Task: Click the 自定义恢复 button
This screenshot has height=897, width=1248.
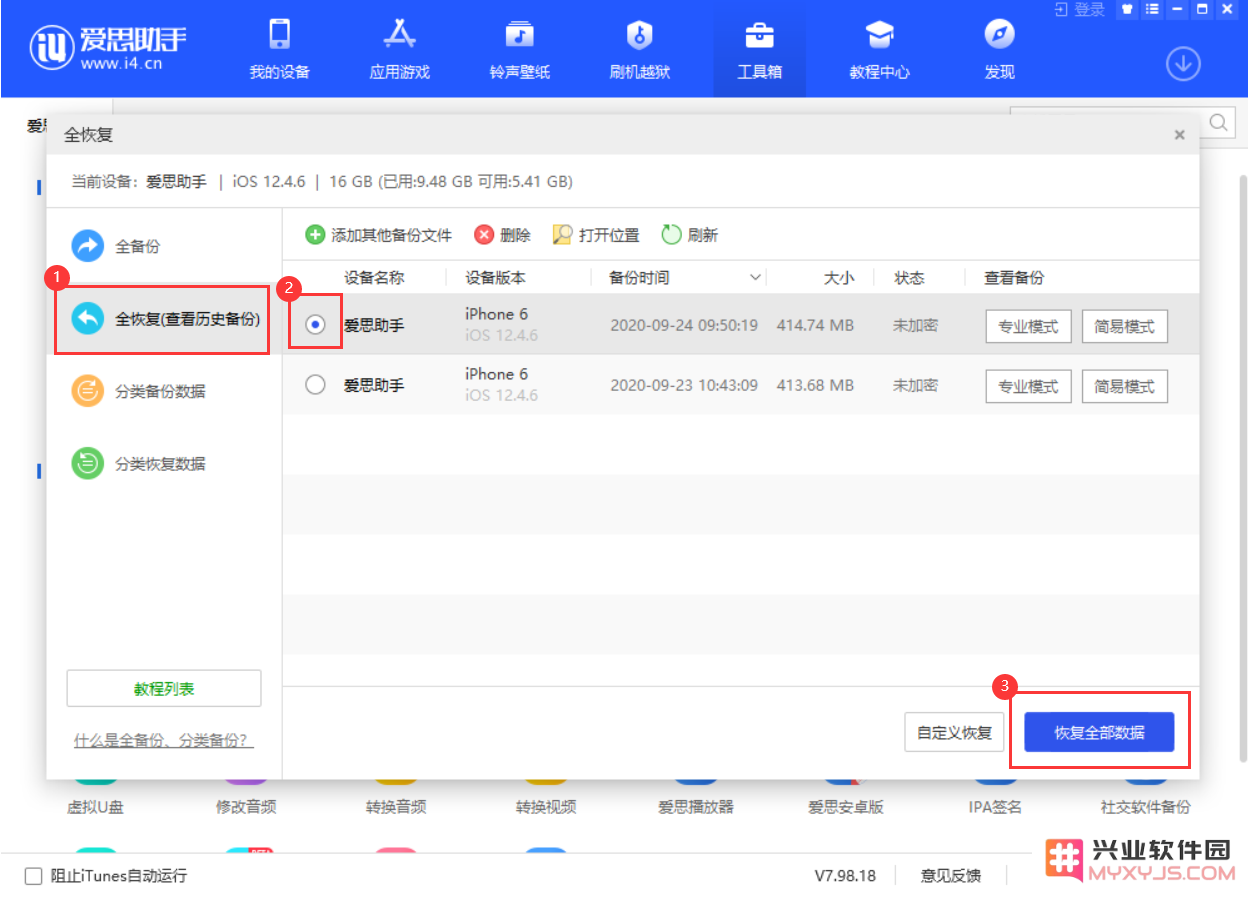Action: [954, 732]
